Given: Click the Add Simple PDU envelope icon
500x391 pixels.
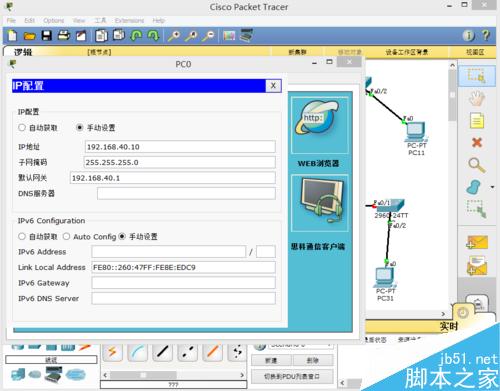Looking at the screenshot, I should (477, 242).
